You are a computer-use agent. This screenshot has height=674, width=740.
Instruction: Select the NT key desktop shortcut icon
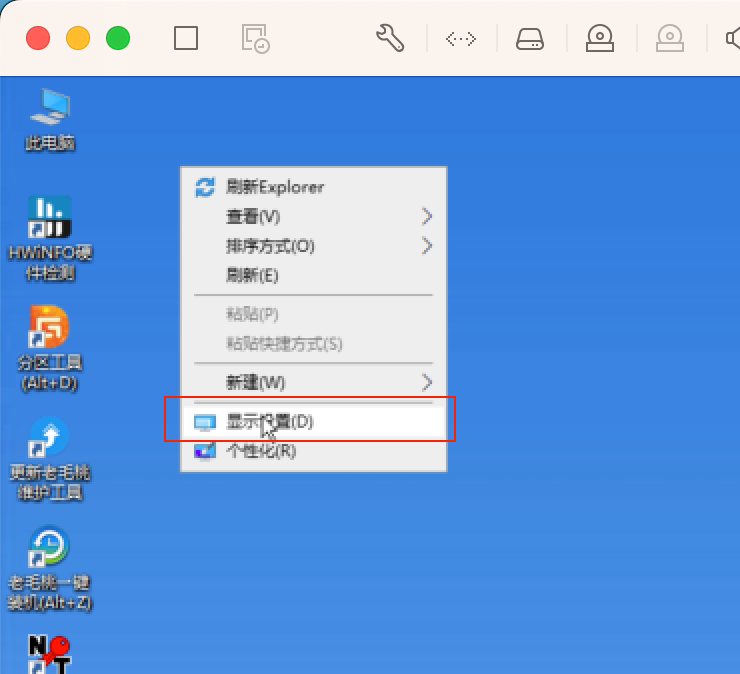pyautogui.click(x=50, y=654)
